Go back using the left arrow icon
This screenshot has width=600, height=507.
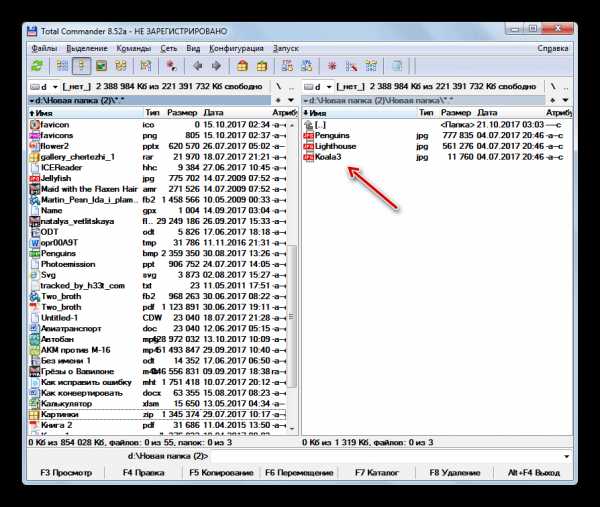[x=198, y=66]
